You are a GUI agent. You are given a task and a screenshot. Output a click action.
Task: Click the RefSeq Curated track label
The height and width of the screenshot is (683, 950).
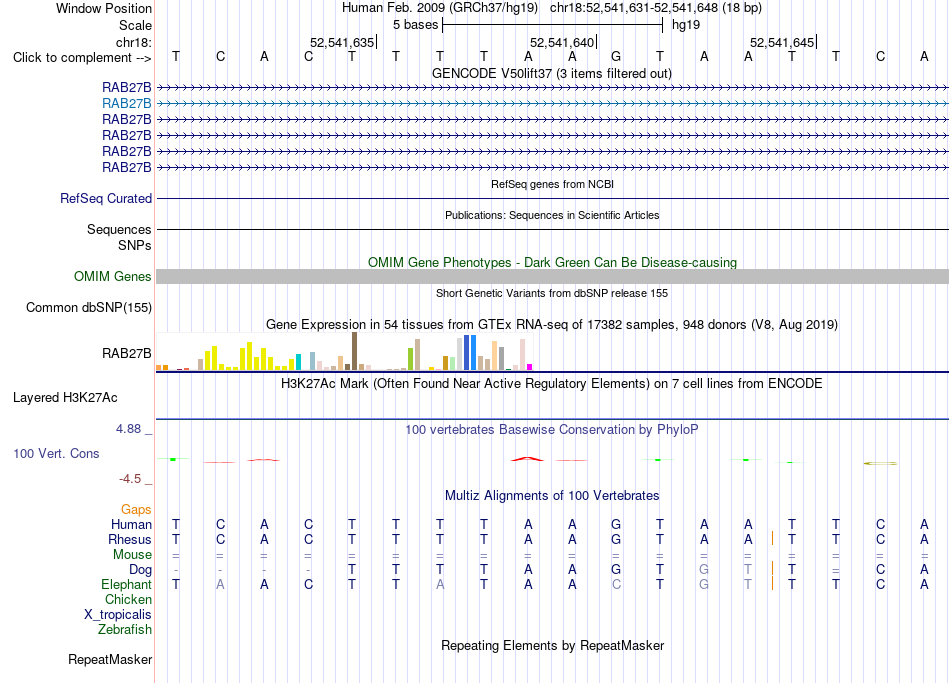tap(106, 198)
